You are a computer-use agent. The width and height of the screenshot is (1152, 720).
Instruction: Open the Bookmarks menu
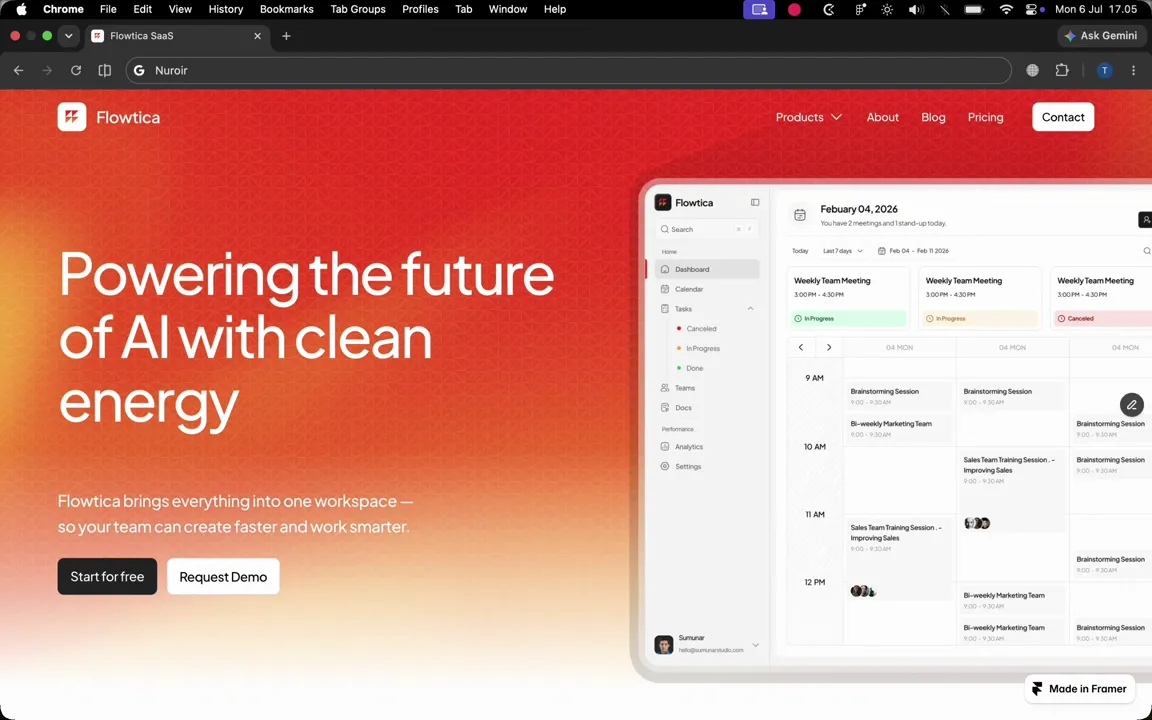pyautogui.click(x=287, y=10)
